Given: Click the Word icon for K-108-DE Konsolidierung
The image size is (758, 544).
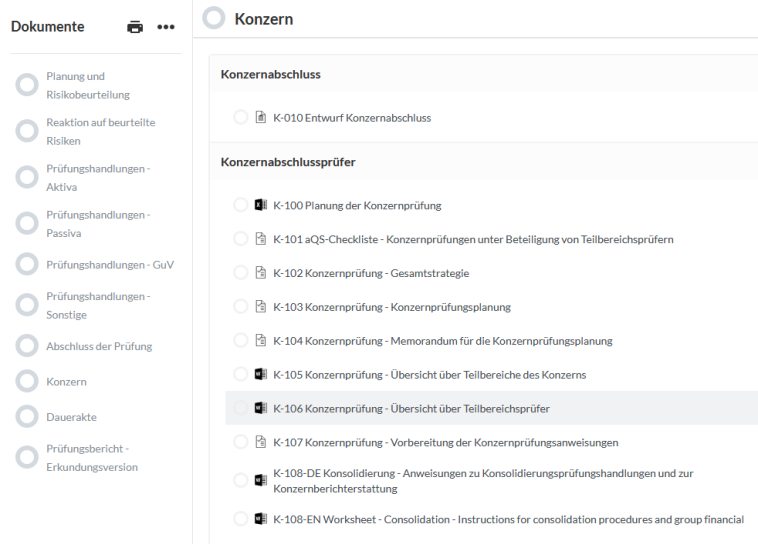Looking at the screenshot, I should click(x=261, y=480).
